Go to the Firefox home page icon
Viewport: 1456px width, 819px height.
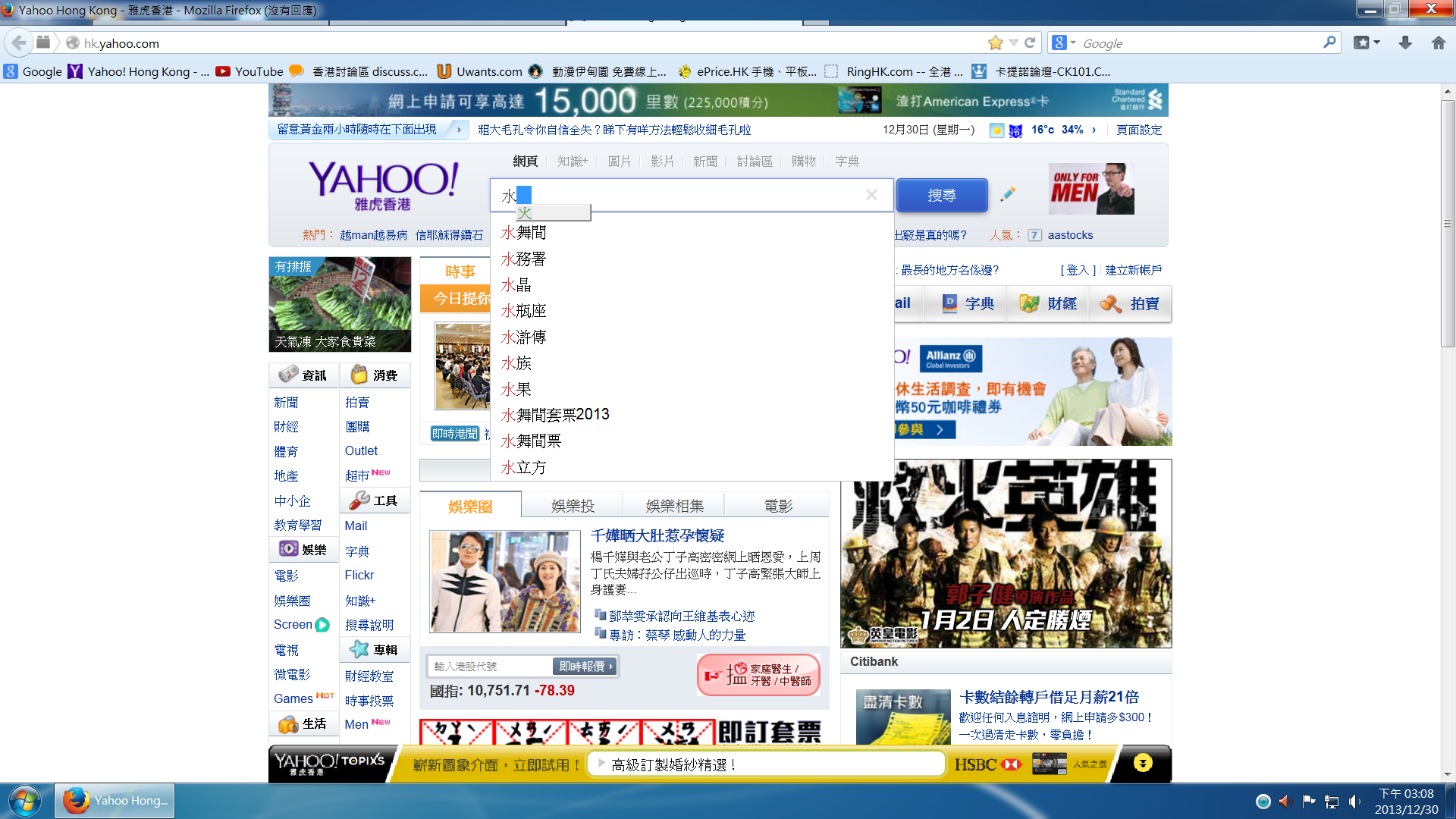(x=1439, y=43)
